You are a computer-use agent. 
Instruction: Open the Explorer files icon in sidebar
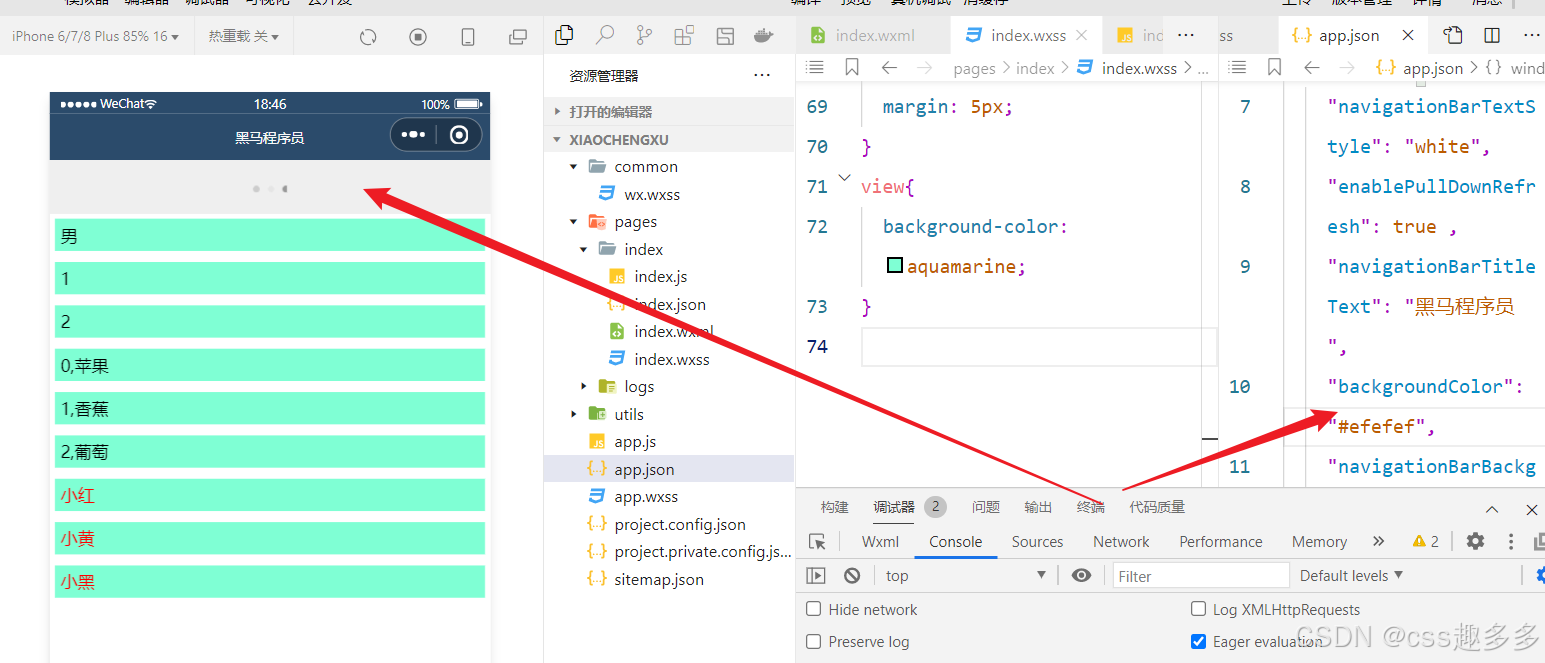tap(564, 36)
